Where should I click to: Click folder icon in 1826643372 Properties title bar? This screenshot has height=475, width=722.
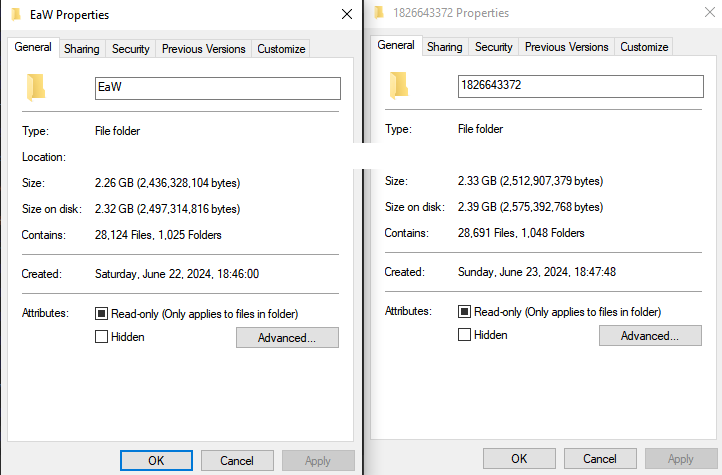click(x=379, y=12)
